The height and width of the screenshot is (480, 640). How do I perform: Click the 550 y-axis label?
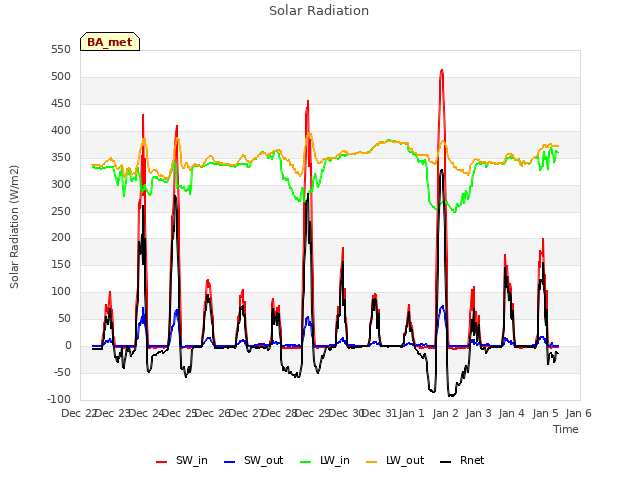[61, 50]
